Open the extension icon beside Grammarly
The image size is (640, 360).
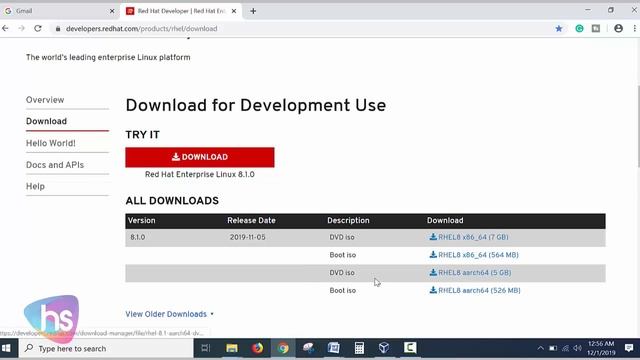click(x=596, y=29)
